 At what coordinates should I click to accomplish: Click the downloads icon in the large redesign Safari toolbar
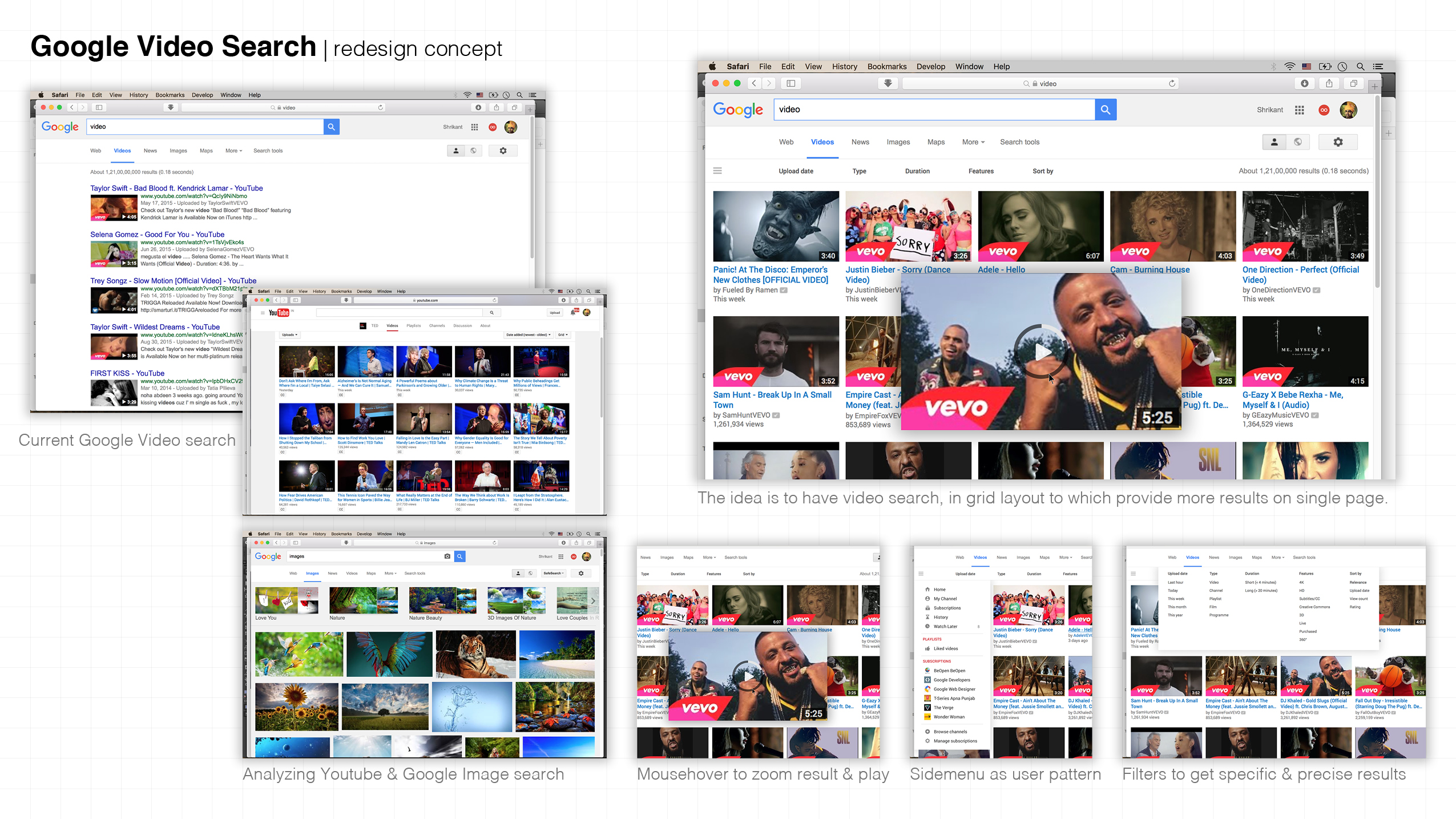tap(1304, 83)
